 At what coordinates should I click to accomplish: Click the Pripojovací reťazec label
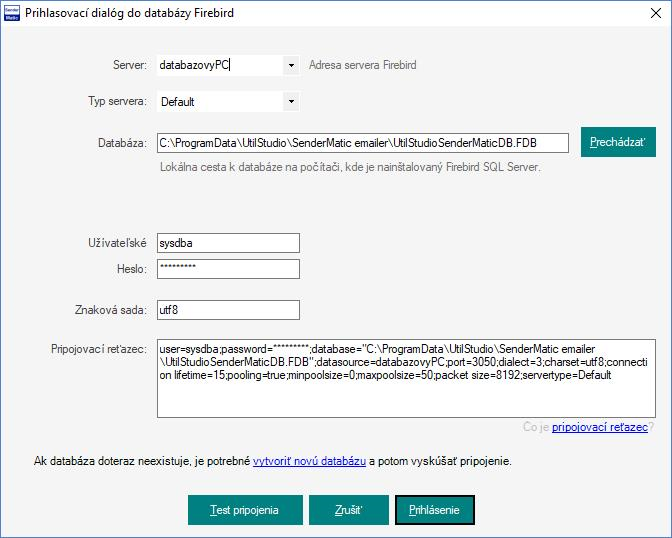click(99, 349)
